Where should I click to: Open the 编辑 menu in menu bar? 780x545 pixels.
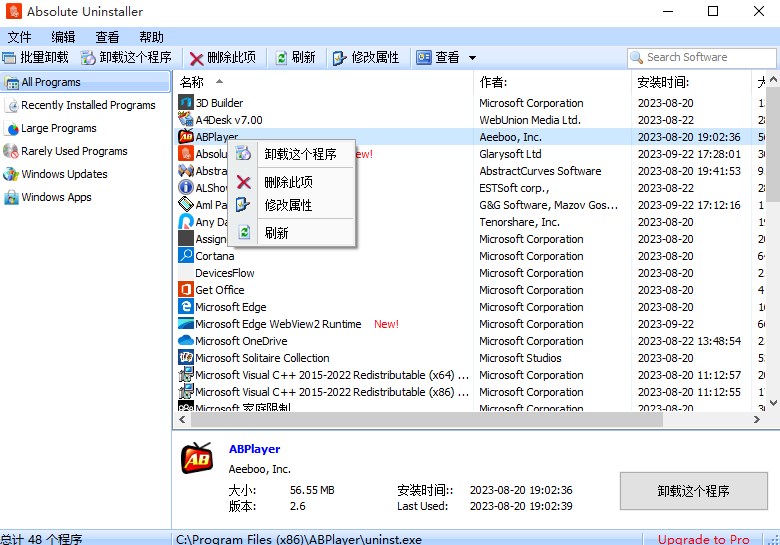coord(63,37)
